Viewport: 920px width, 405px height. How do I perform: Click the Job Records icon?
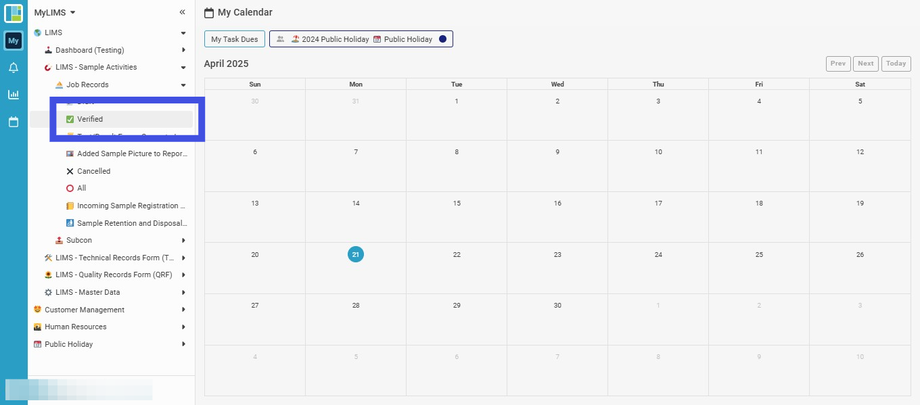tap(59, 85)
